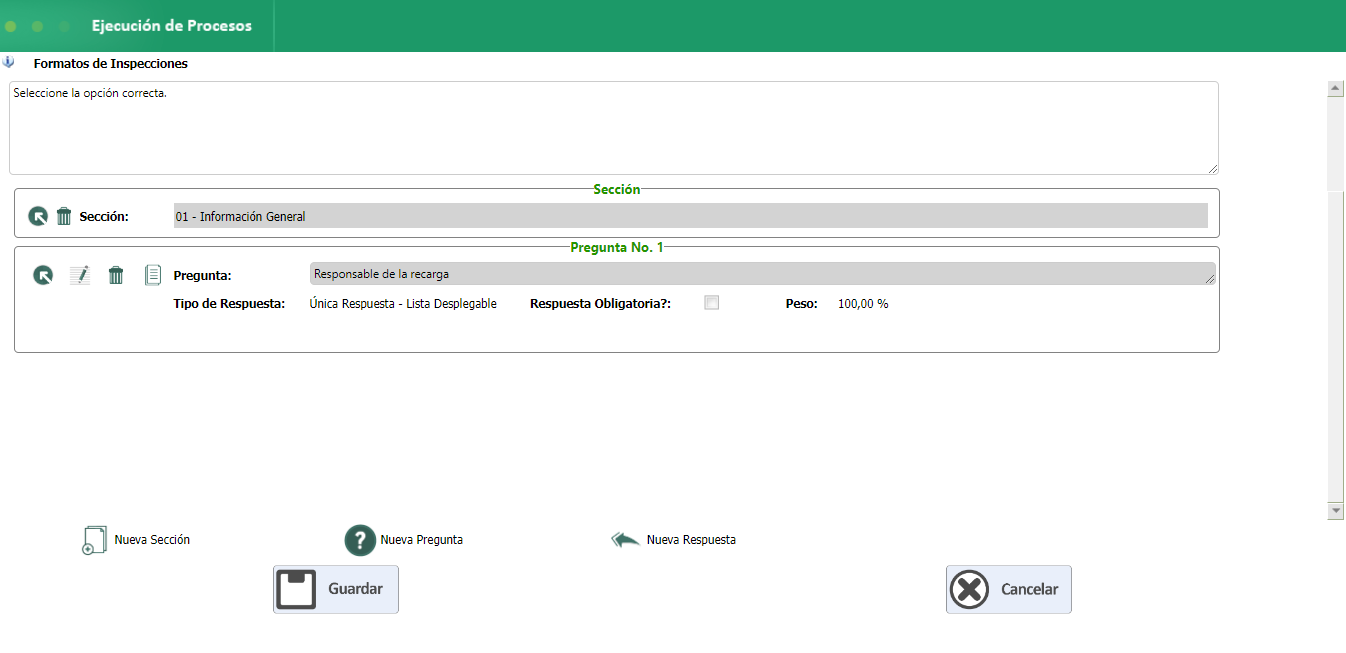Edit question 1 with the pencil icon
1346x653 pixels.
click(80, 275)
